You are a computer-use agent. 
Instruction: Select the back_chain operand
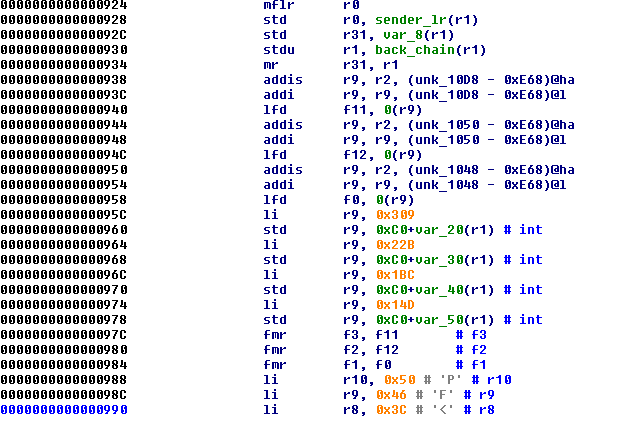point(415,50)
